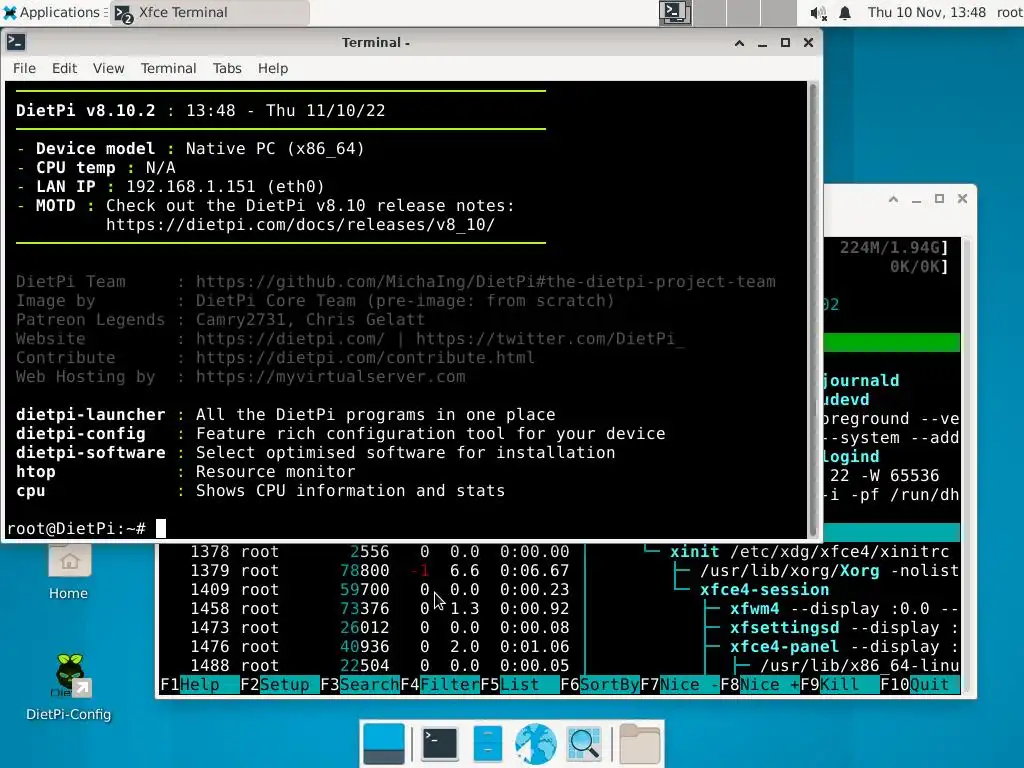Select the Xfce Terminal taskbar button
The width and height of the screenshot is (1024, 768).
point(210,12)
